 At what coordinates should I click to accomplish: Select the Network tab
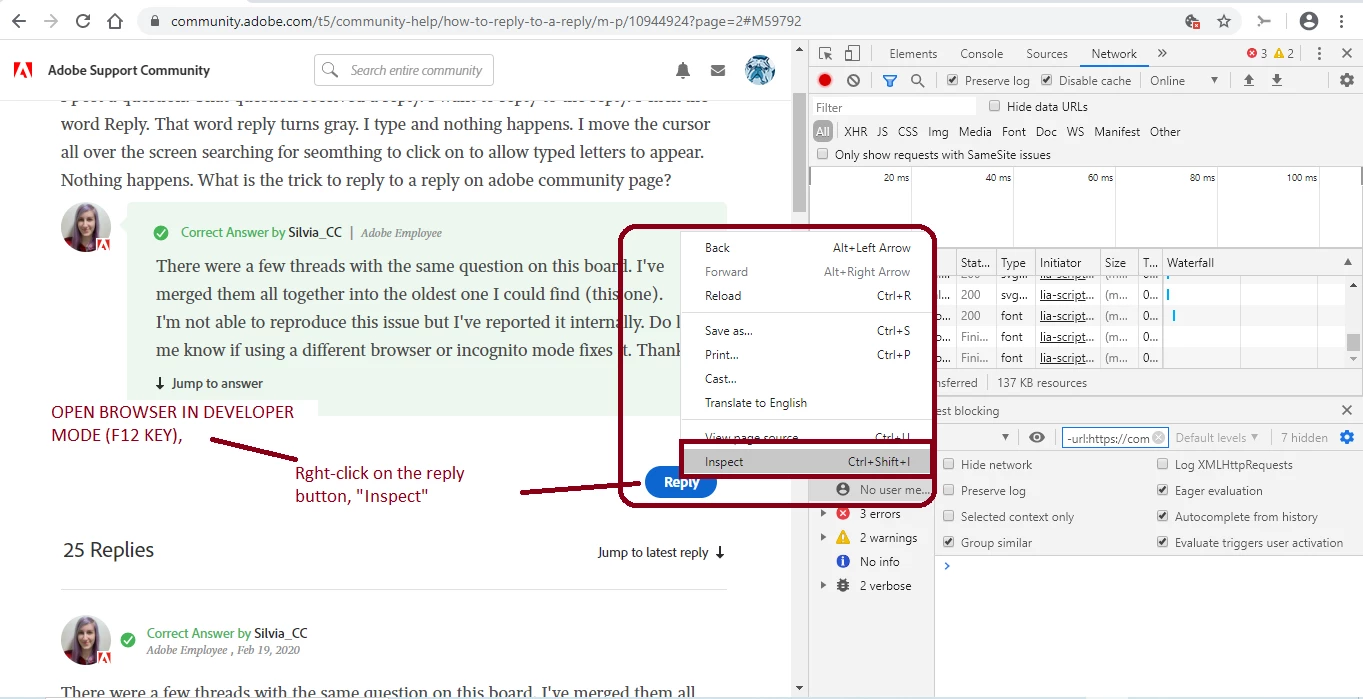coord(1114,54)
